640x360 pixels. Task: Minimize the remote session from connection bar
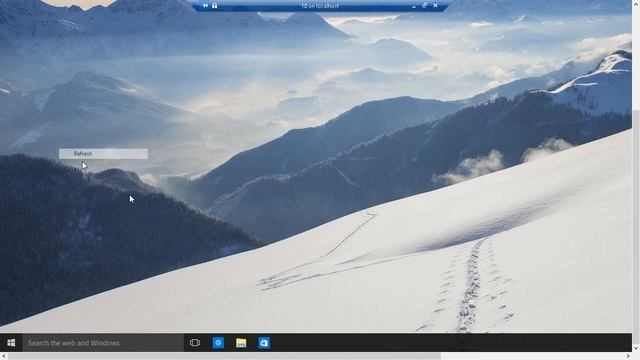tap(414, 6)
